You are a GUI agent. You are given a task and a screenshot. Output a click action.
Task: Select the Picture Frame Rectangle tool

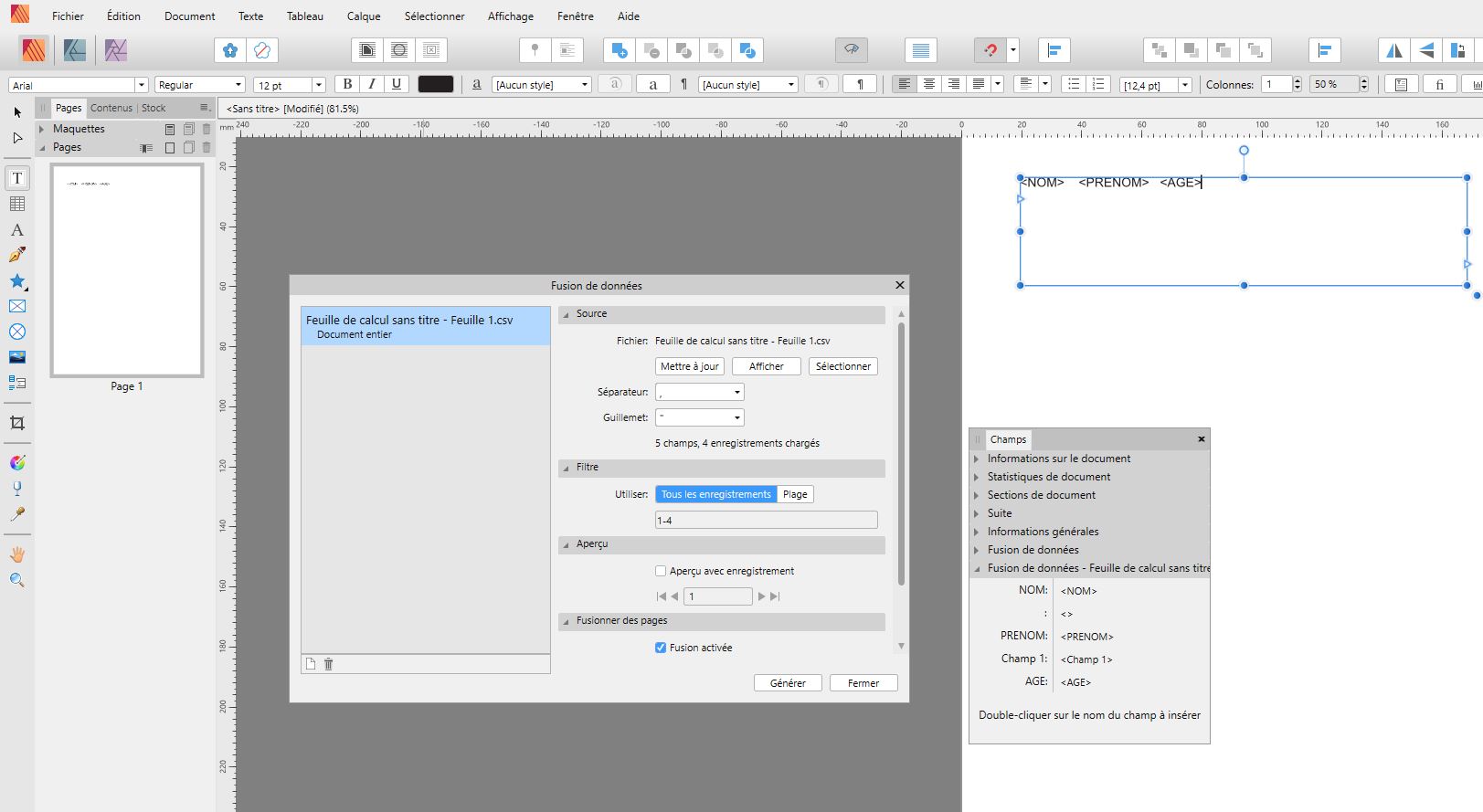click(x=16, y=306)
